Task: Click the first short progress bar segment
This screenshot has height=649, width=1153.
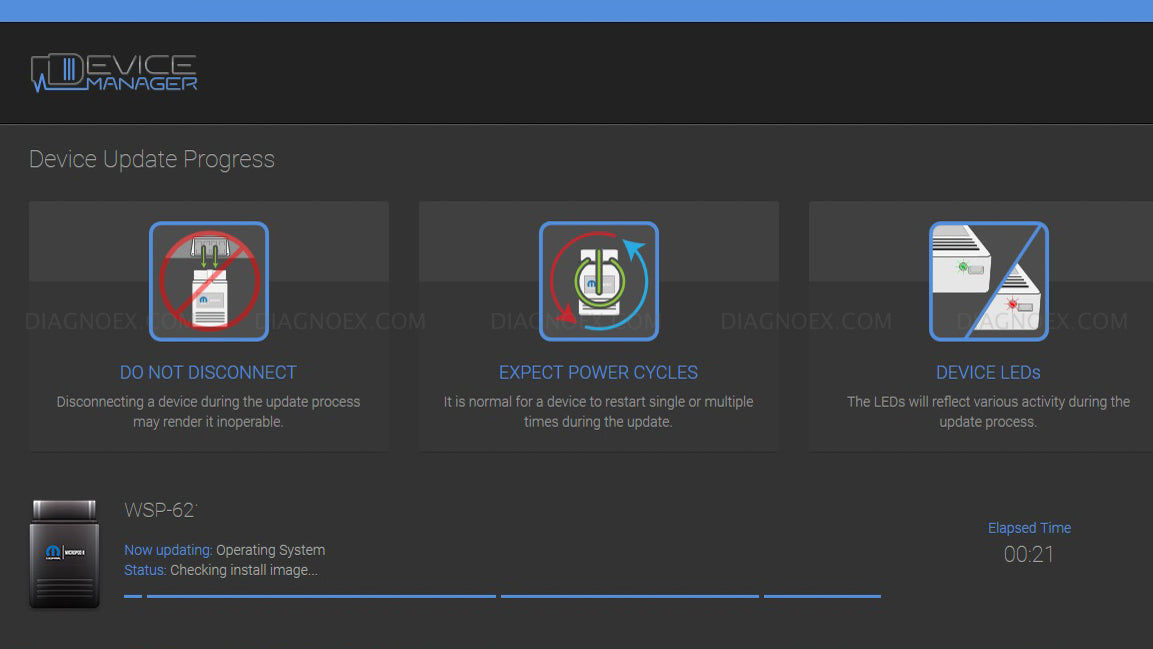Action: (x=133, y=596)
